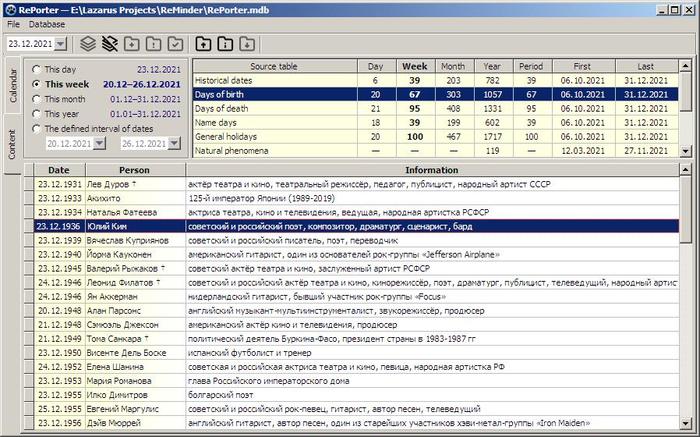Screen dimensions: 700x437
Task: Click the stacked layers toolbar icon
Action: click(x=88, y=44)
